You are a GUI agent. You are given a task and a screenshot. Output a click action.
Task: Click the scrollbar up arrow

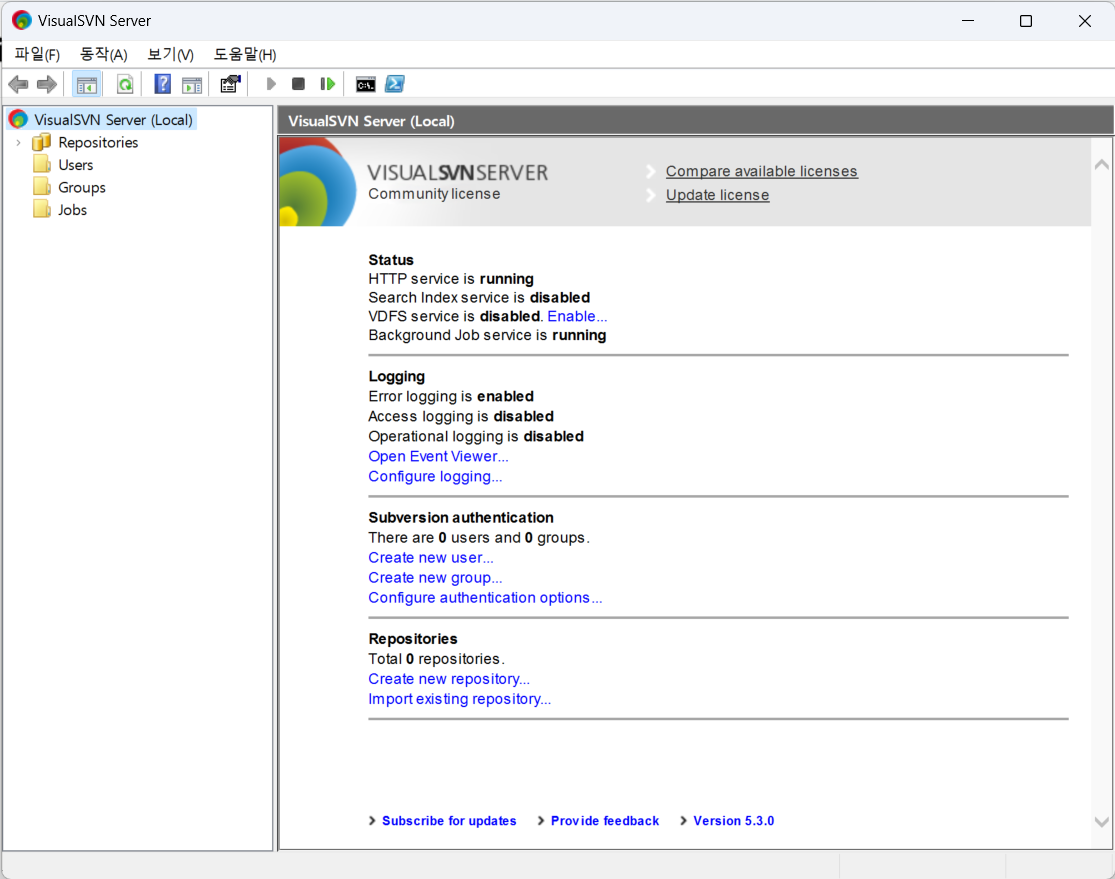(x=1101, y=164)
